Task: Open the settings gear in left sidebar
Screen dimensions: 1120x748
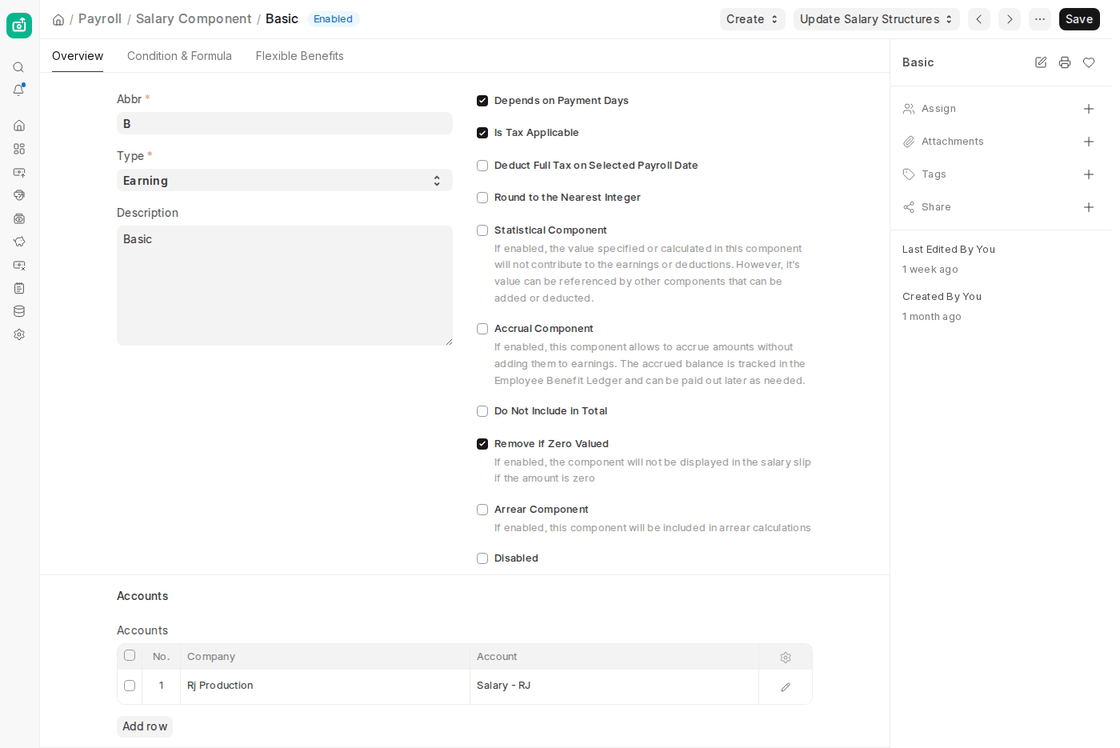Action: point(19,334)
